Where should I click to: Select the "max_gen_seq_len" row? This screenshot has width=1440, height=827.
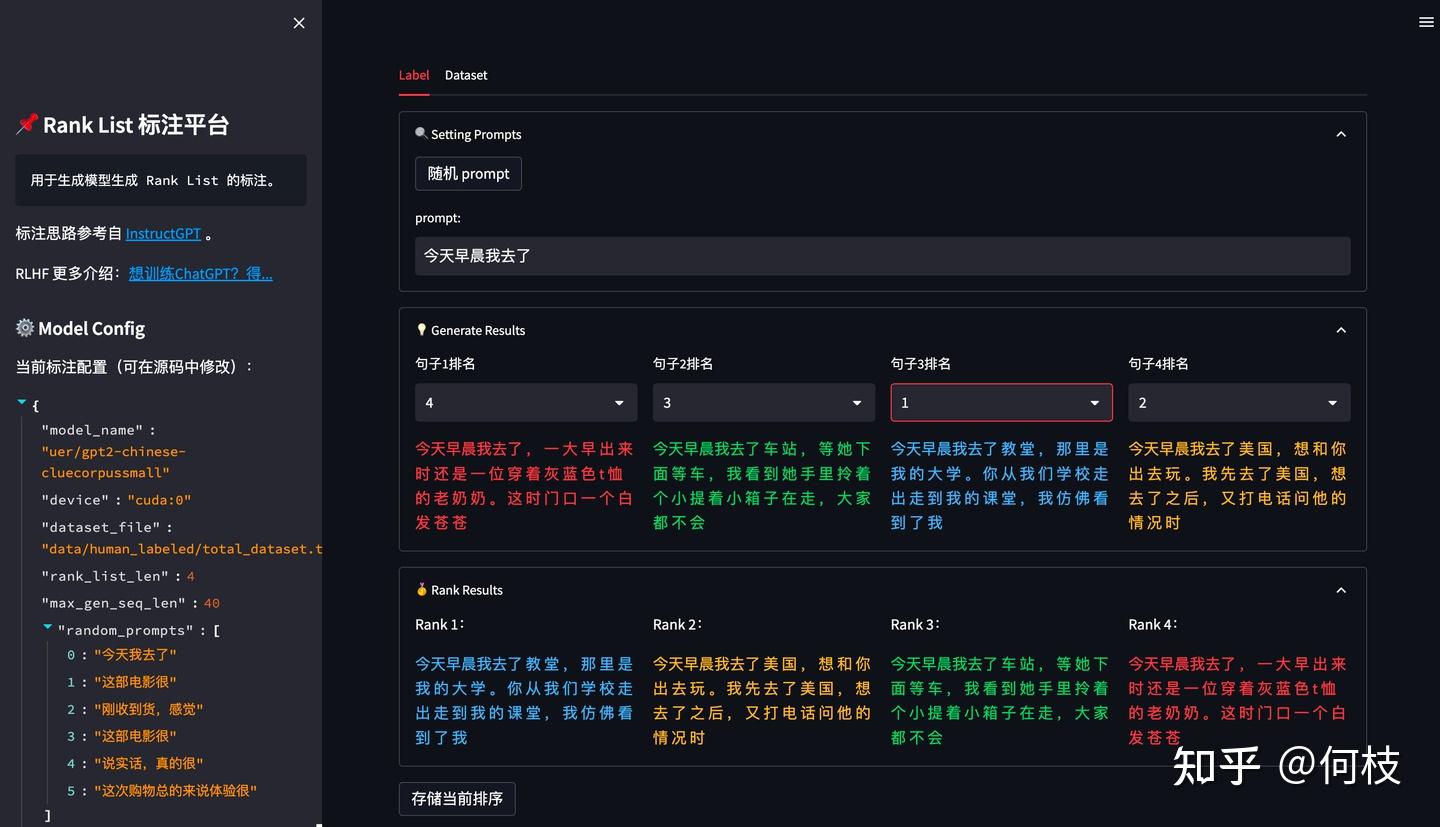[x=130, y=603]
